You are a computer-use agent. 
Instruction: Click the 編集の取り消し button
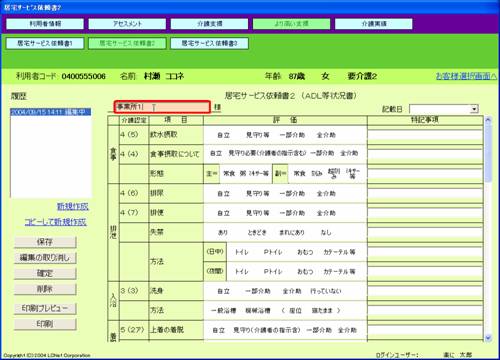45,258
